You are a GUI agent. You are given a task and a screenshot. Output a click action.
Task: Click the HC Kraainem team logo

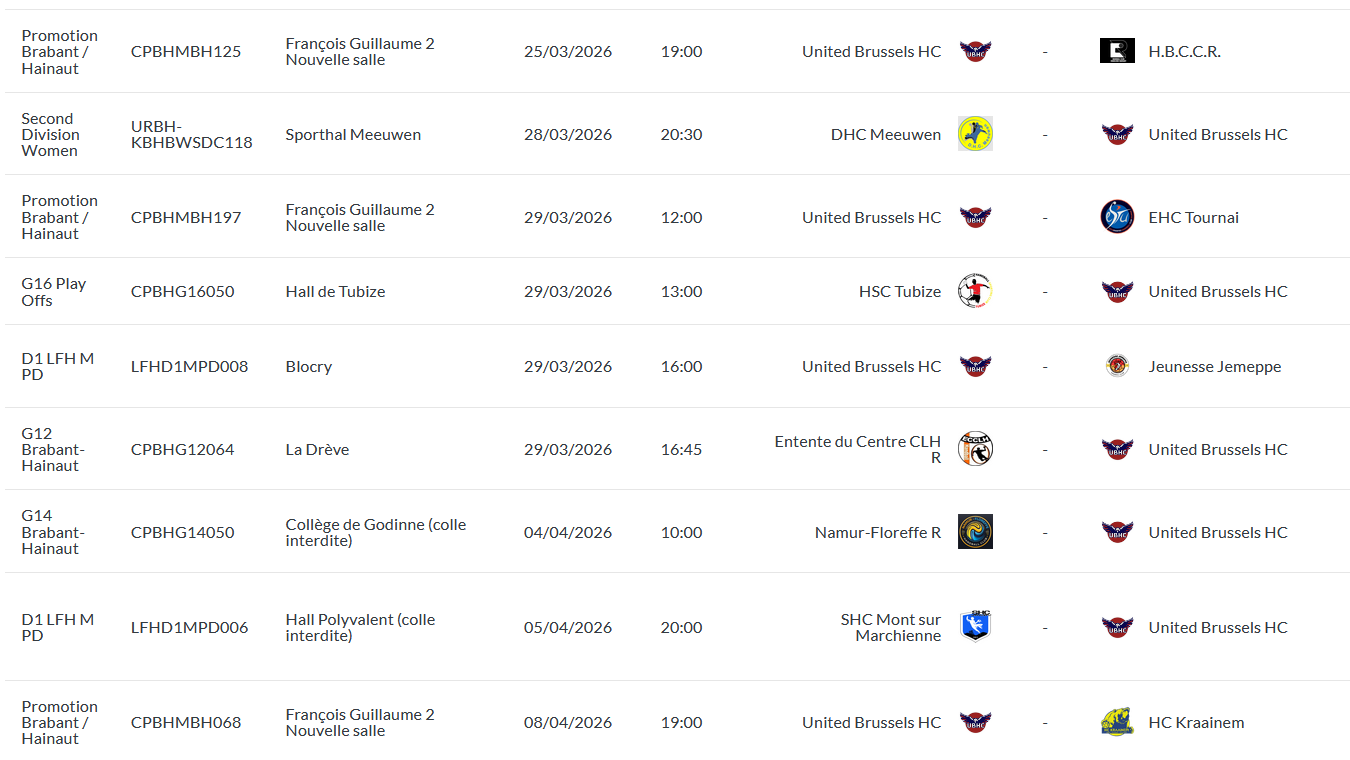tap(1117, 722)
